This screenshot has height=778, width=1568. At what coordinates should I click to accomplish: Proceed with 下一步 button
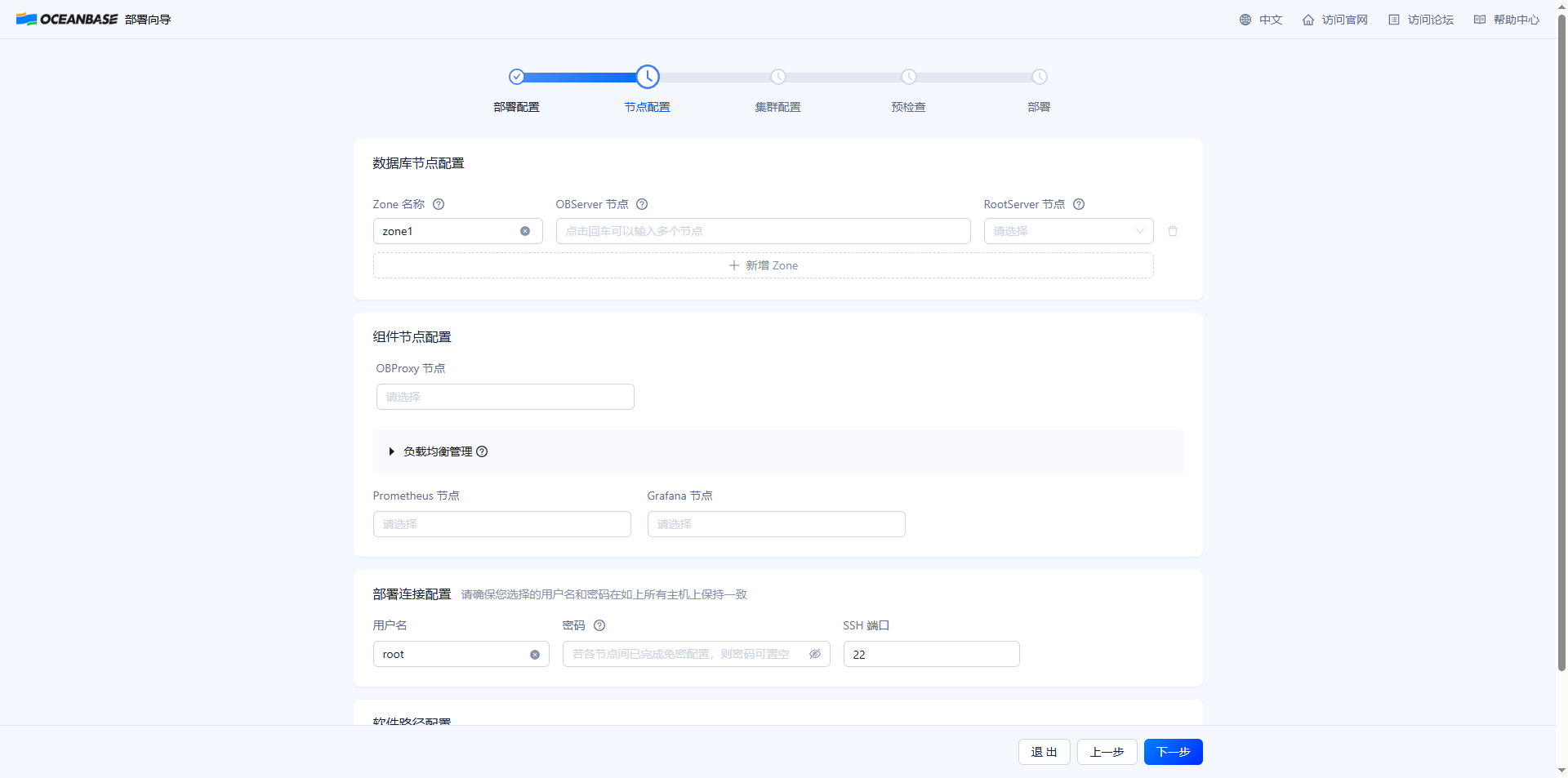point(1174,752)
